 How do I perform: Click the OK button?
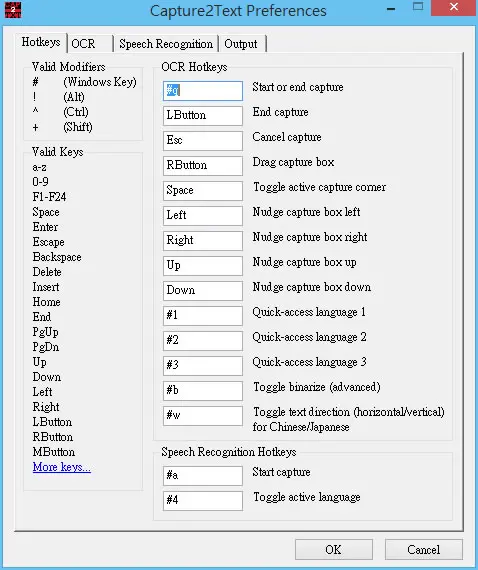[x=334, y=549]
